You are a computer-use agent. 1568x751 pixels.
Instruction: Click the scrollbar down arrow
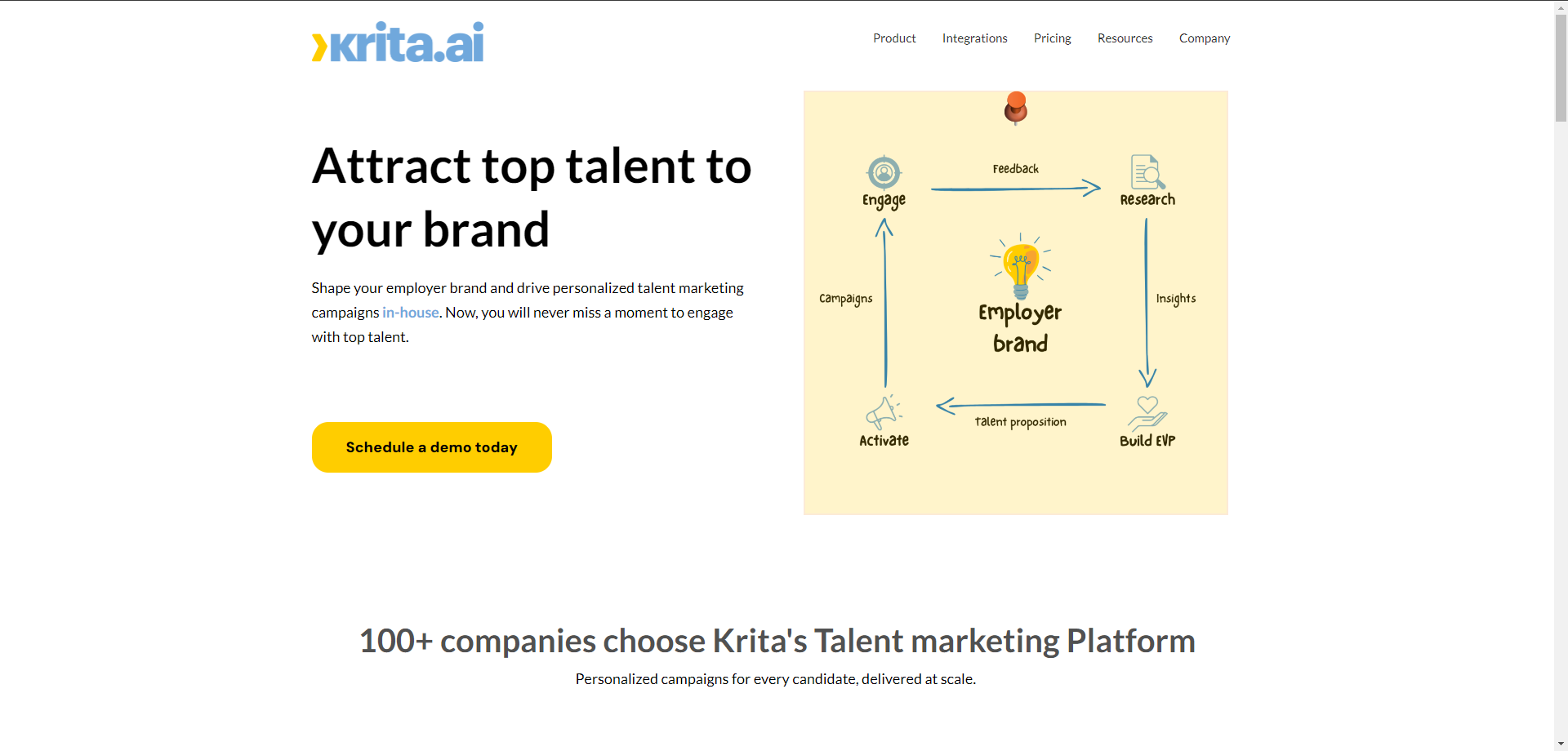[x=1560, y=743]
